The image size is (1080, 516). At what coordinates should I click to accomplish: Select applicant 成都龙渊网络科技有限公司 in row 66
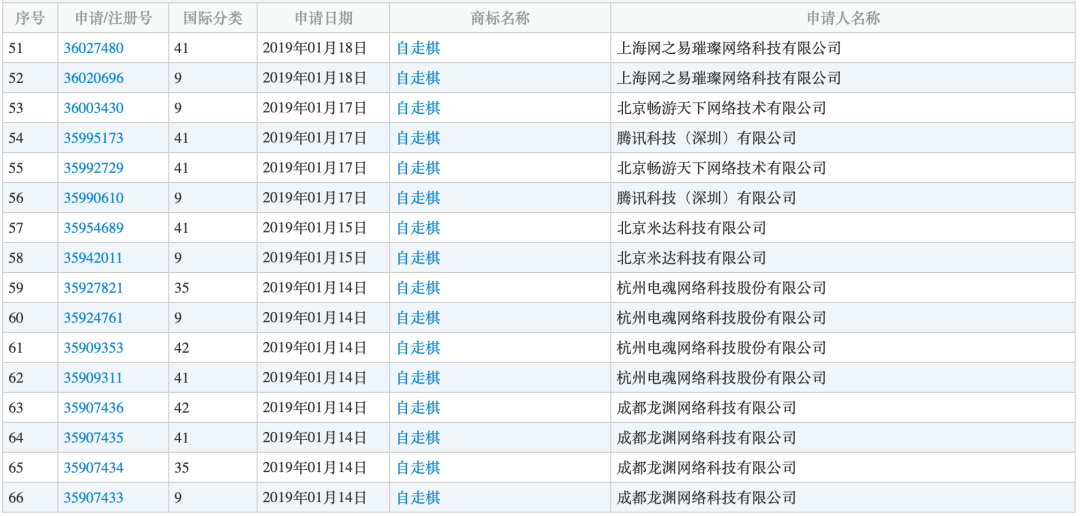pyautogui.click(x=707, y=498)
